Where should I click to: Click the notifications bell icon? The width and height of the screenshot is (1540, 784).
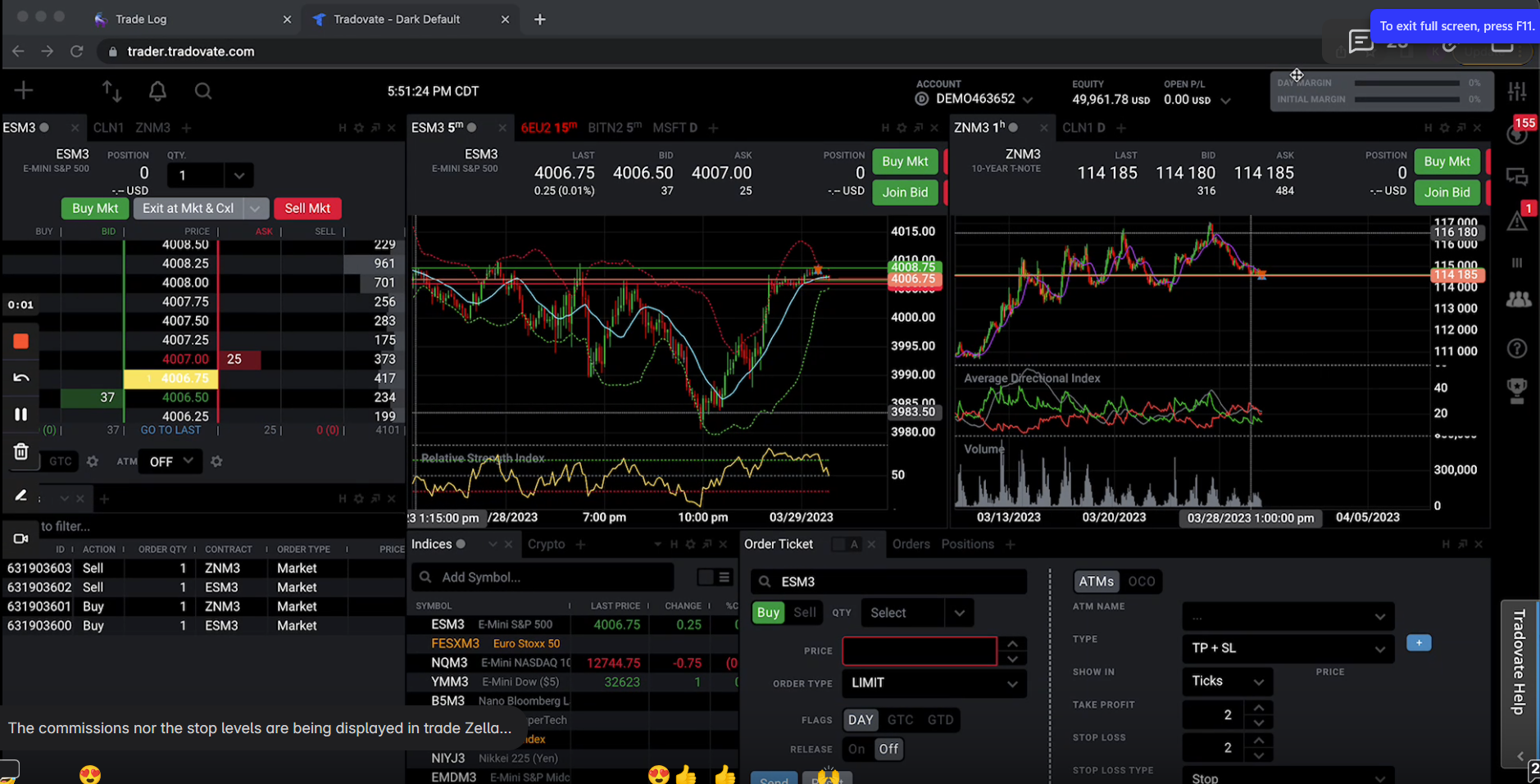157,91
